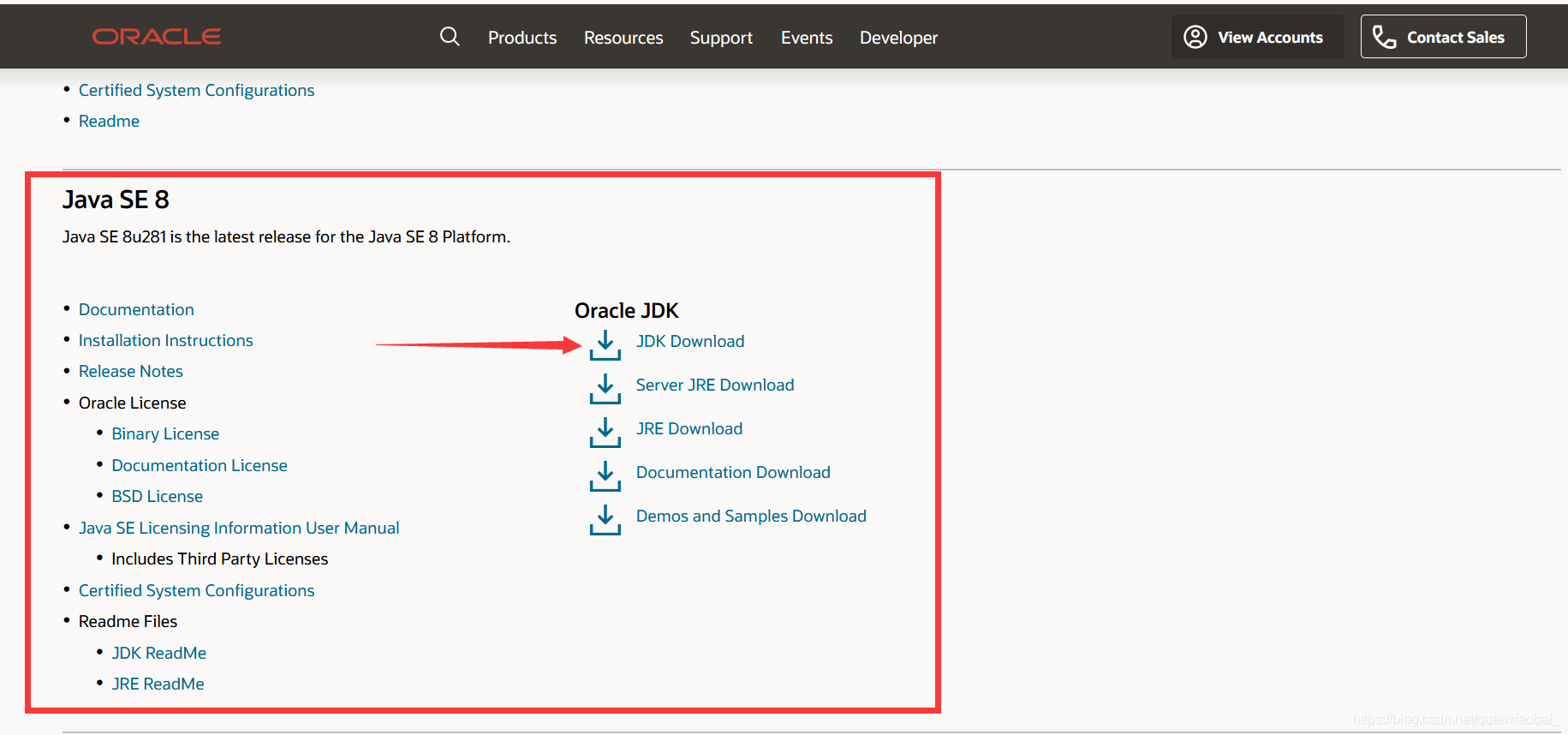
Task: Open the JDK Download link
Action: click(x=690, y=341)
